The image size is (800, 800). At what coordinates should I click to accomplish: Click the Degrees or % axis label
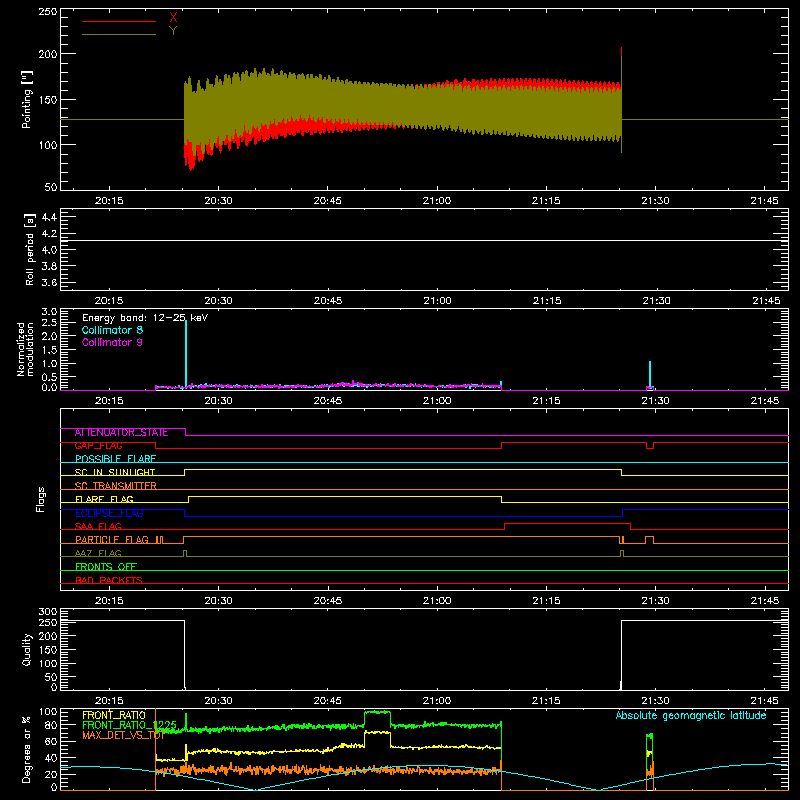click(x=27, y=749)
